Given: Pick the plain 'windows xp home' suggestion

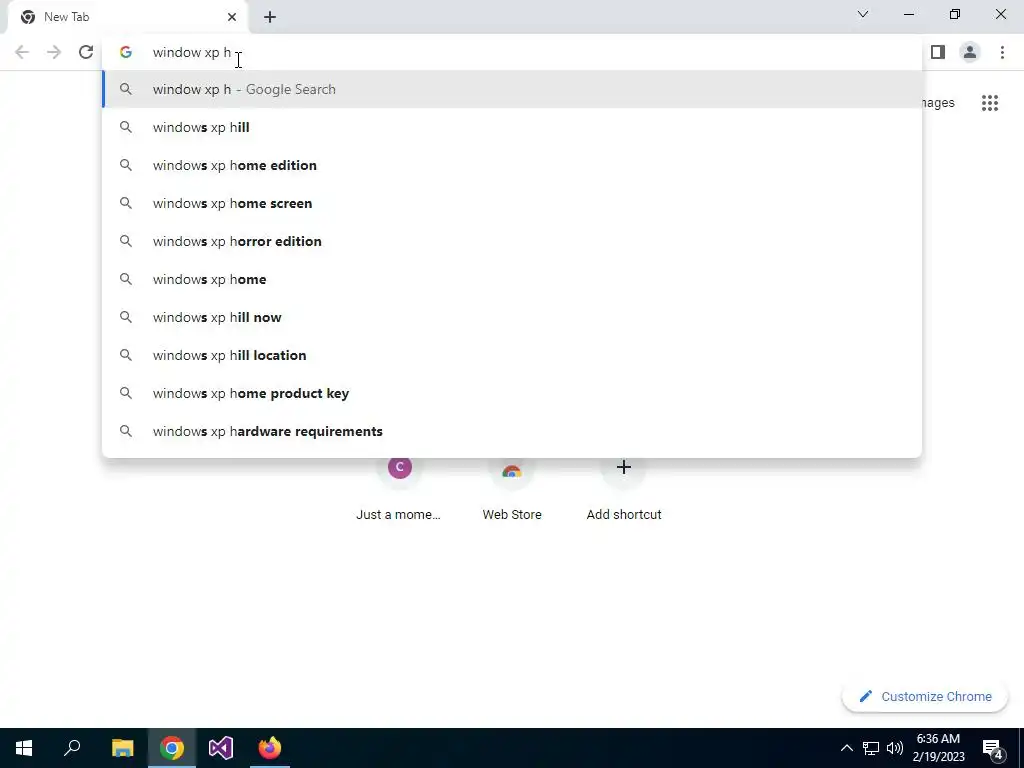Looking at the screenshot, I should pyautogui.click(x=512, y=279).
